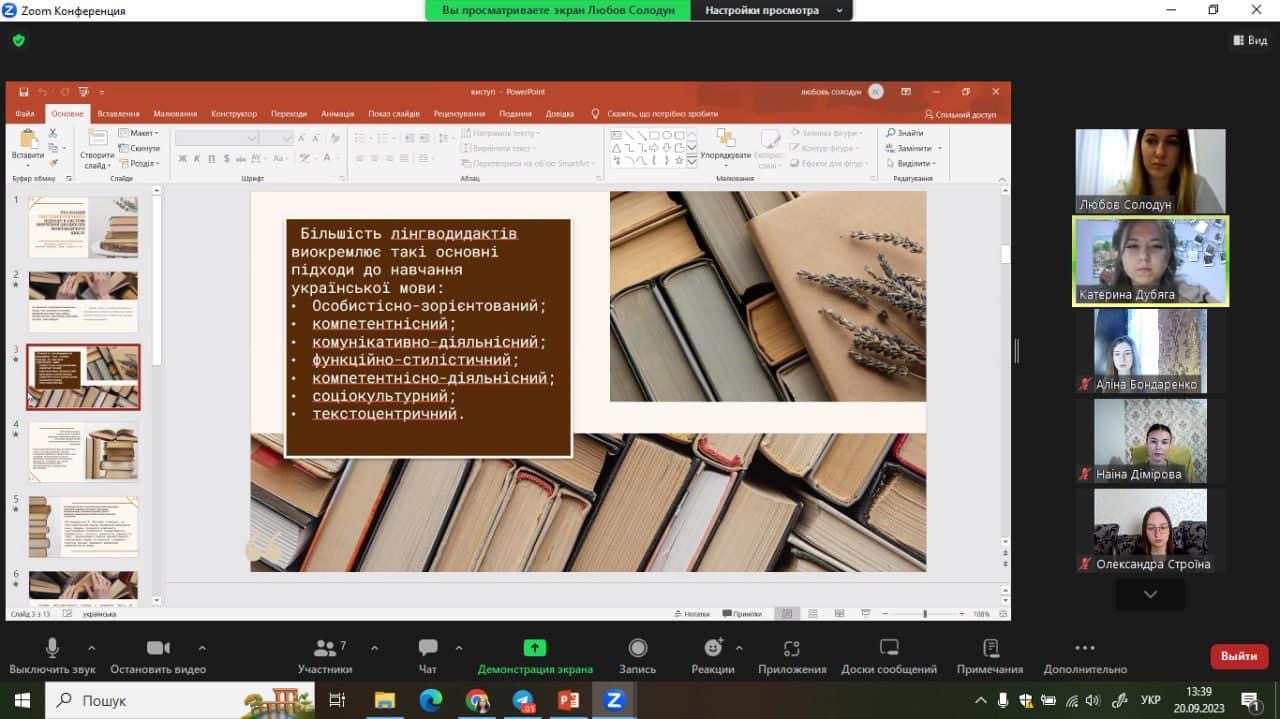Open PowerPoint from the taskbar
The height and width of the screenshot is (719, 1280).
pyautogui.click(x=569, y=700)
